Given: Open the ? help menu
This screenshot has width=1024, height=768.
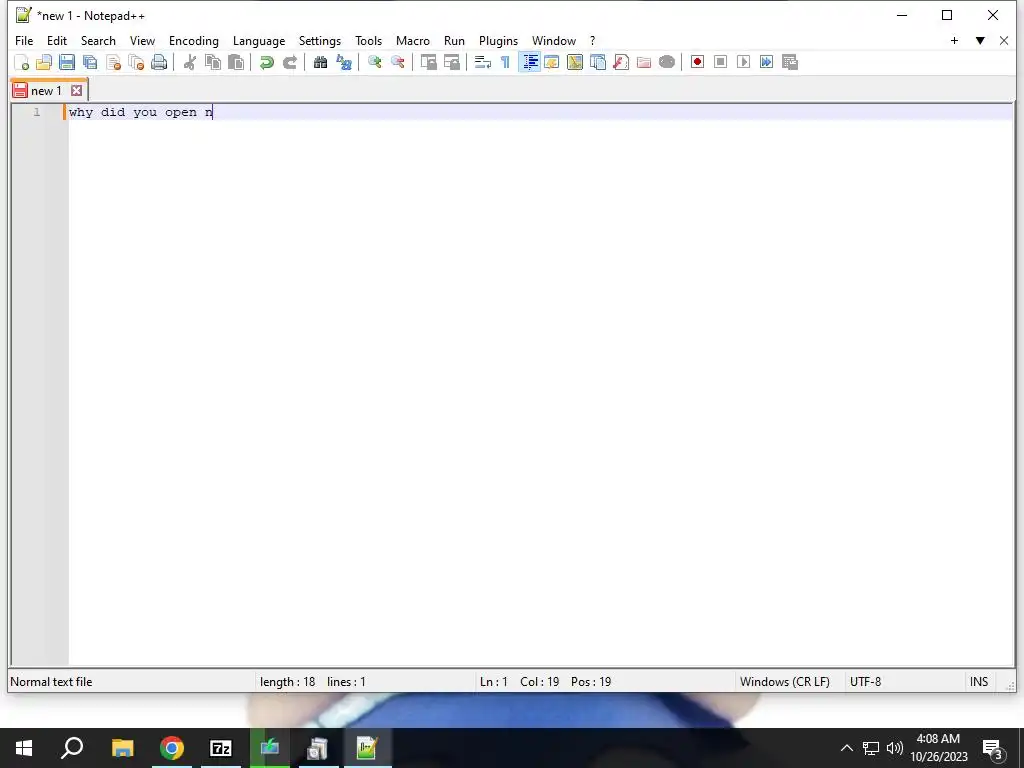Looking at the screenshot, I should click(592, 40).
